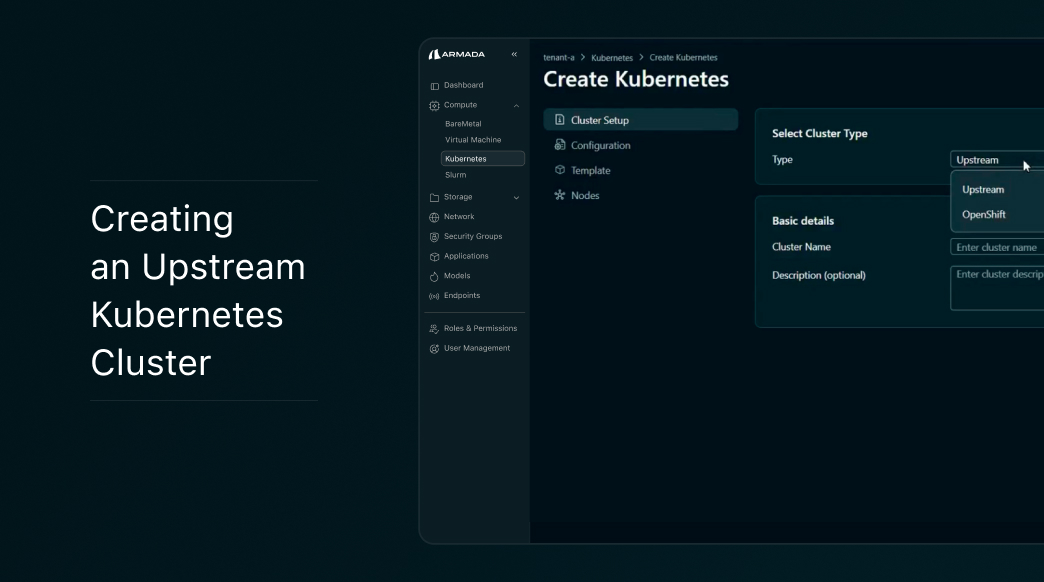Click the Storage folder icon
The height and width of the screenshot is (582, 1044).
coord(434,198)
